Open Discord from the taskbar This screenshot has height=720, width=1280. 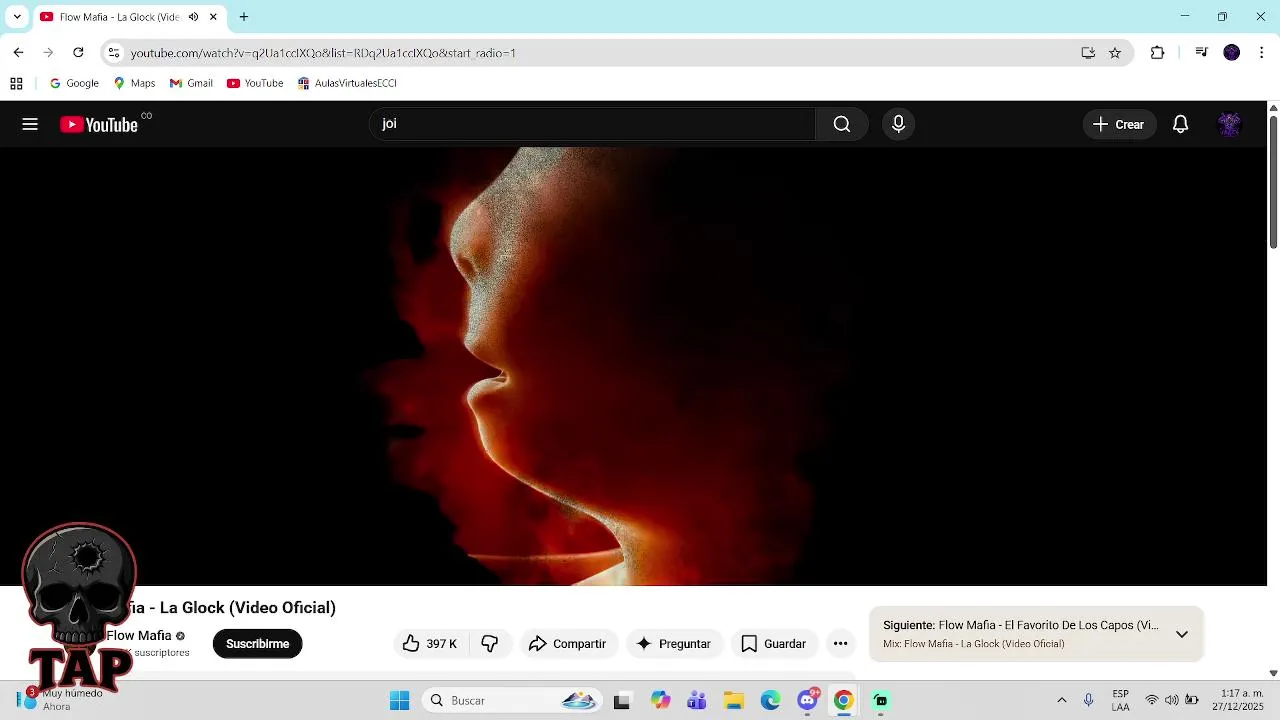click(807, 701)
